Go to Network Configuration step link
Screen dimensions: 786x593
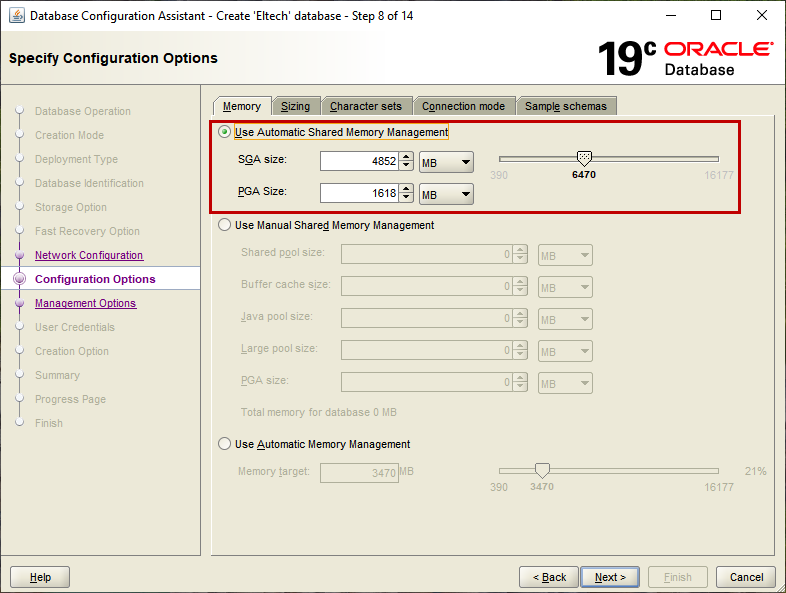pos(89,256)
